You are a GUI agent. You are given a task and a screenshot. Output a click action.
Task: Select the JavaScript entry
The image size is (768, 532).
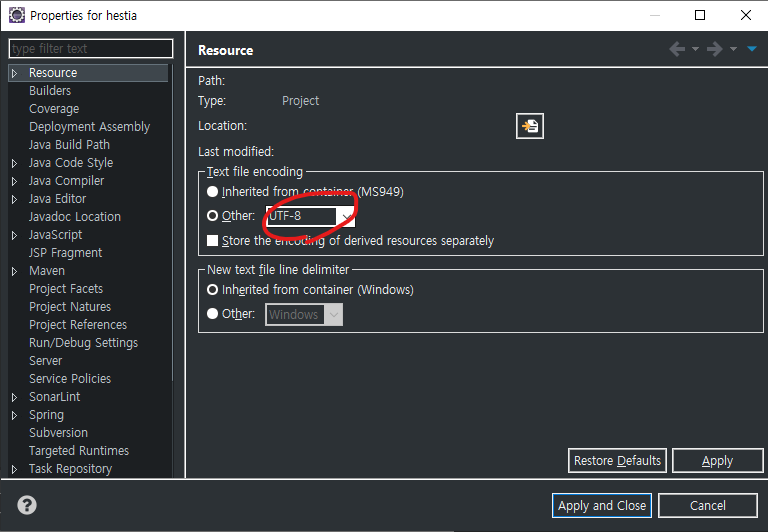point(55,235)
